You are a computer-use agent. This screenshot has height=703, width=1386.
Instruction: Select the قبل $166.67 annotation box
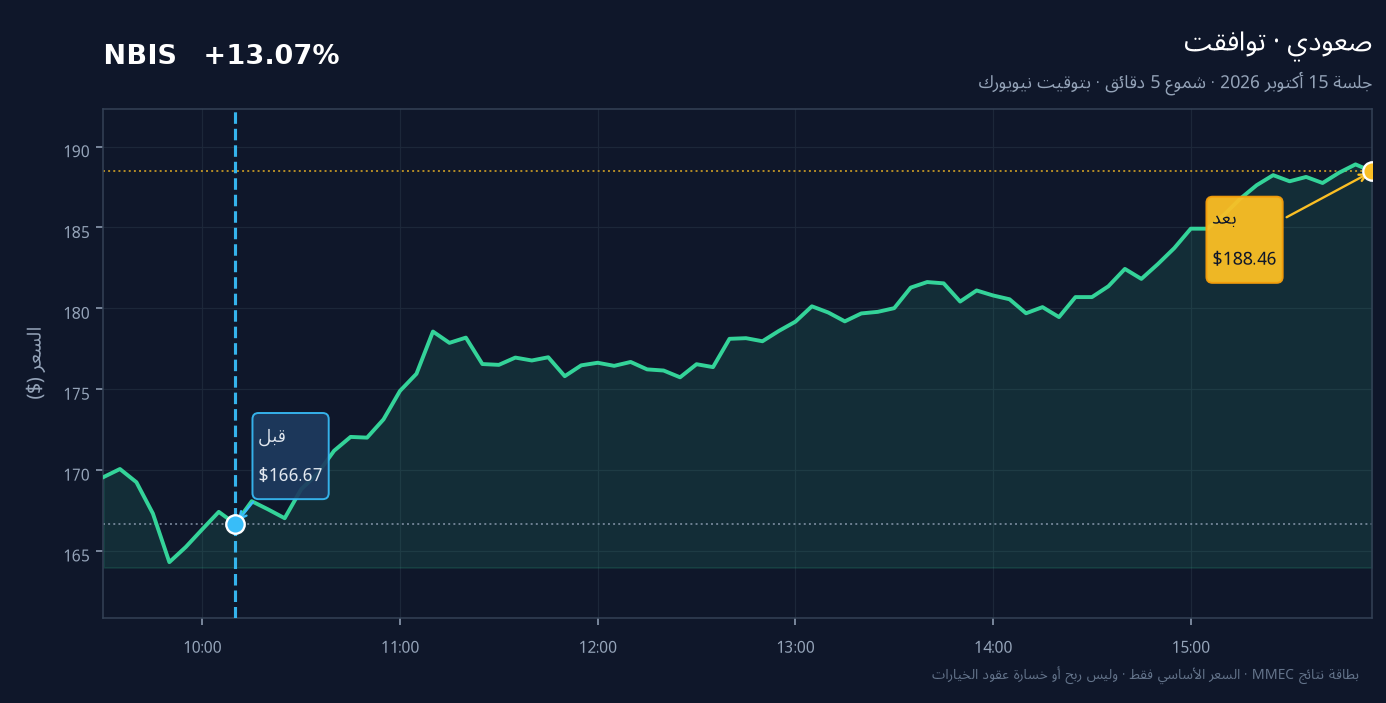point(290,456)
